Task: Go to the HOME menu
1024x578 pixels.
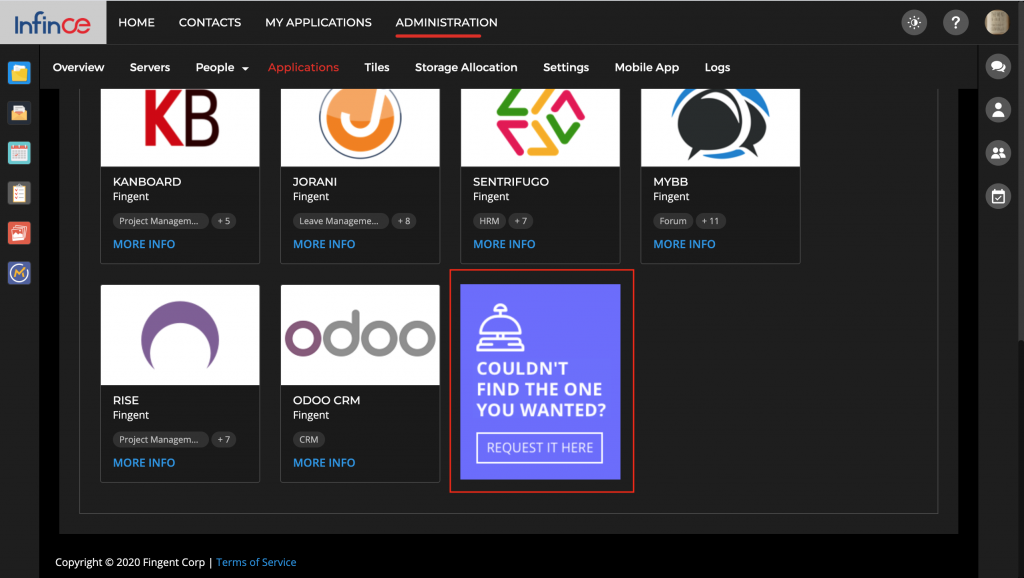Action: coord(136,22)
